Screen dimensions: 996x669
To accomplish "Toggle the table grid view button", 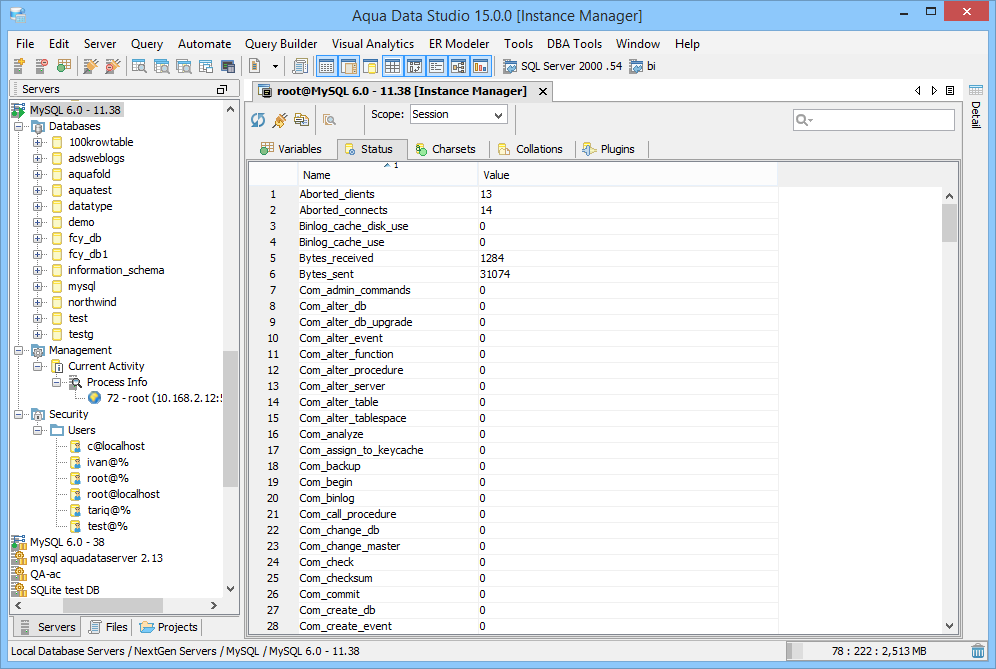I will point(393,65).
